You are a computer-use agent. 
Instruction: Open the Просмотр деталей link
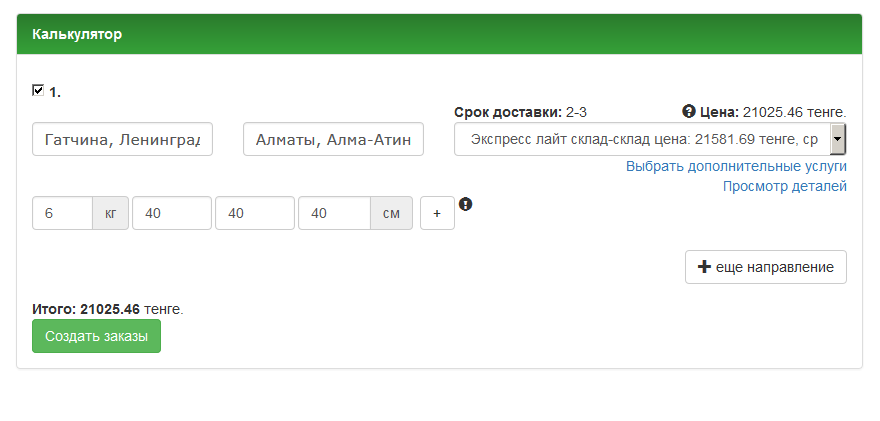(x=784, y=186)
